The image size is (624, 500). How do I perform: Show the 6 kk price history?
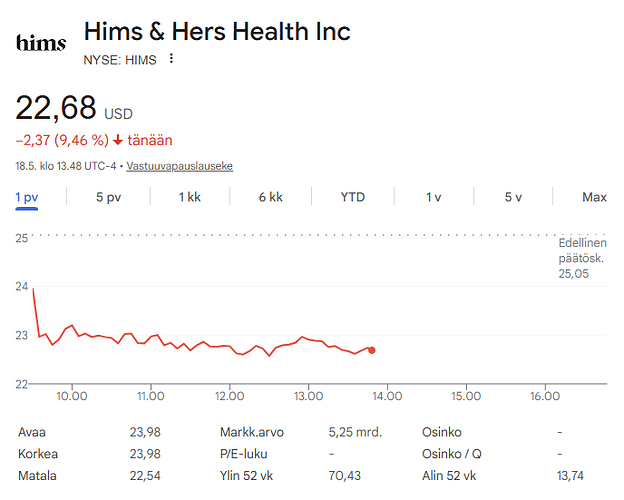(271, 197)
